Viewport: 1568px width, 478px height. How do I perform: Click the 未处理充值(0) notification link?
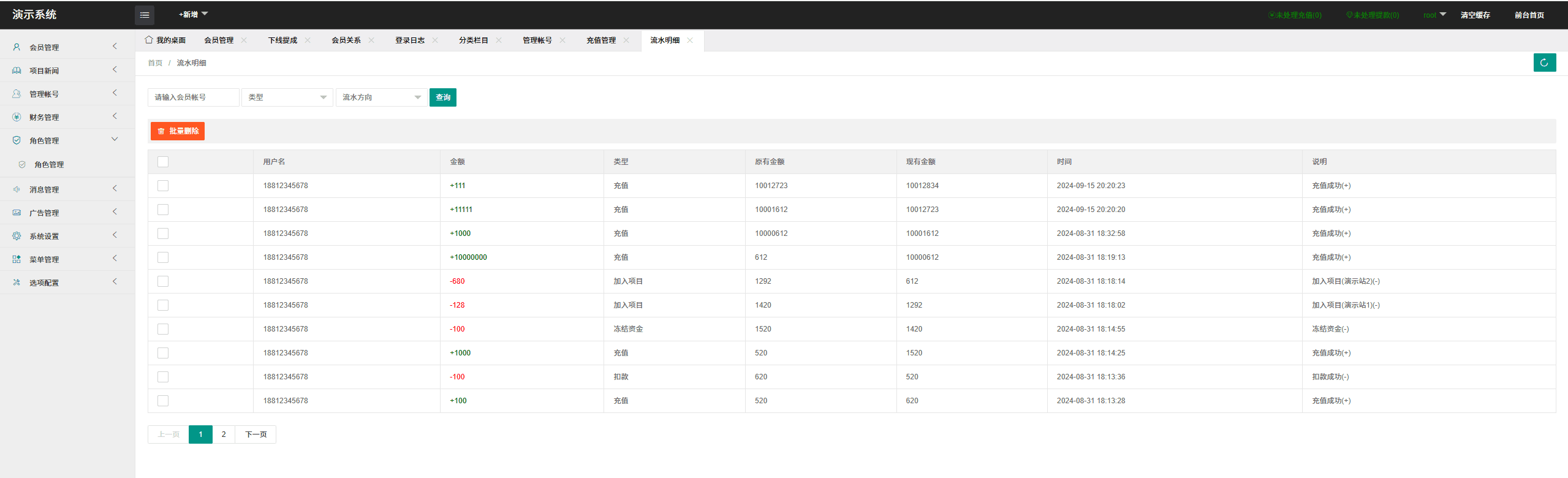click(x=1295, y=15)
